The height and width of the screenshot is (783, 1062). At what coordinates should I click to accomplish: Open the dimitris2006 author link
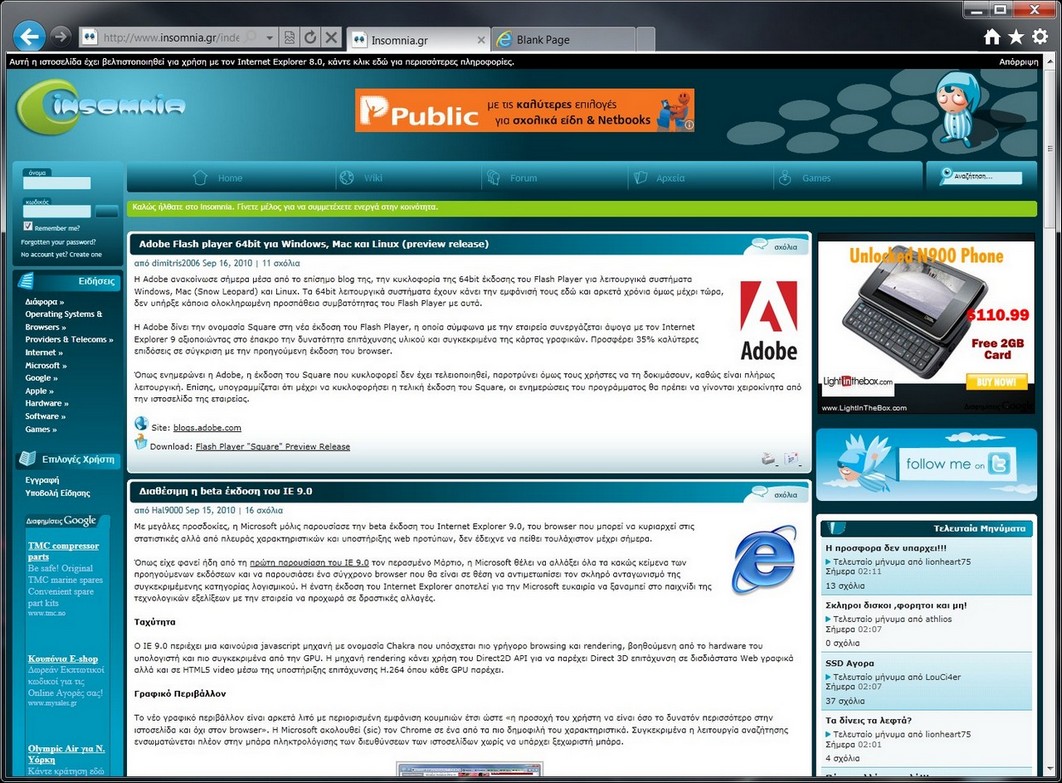tap(175, 263)
